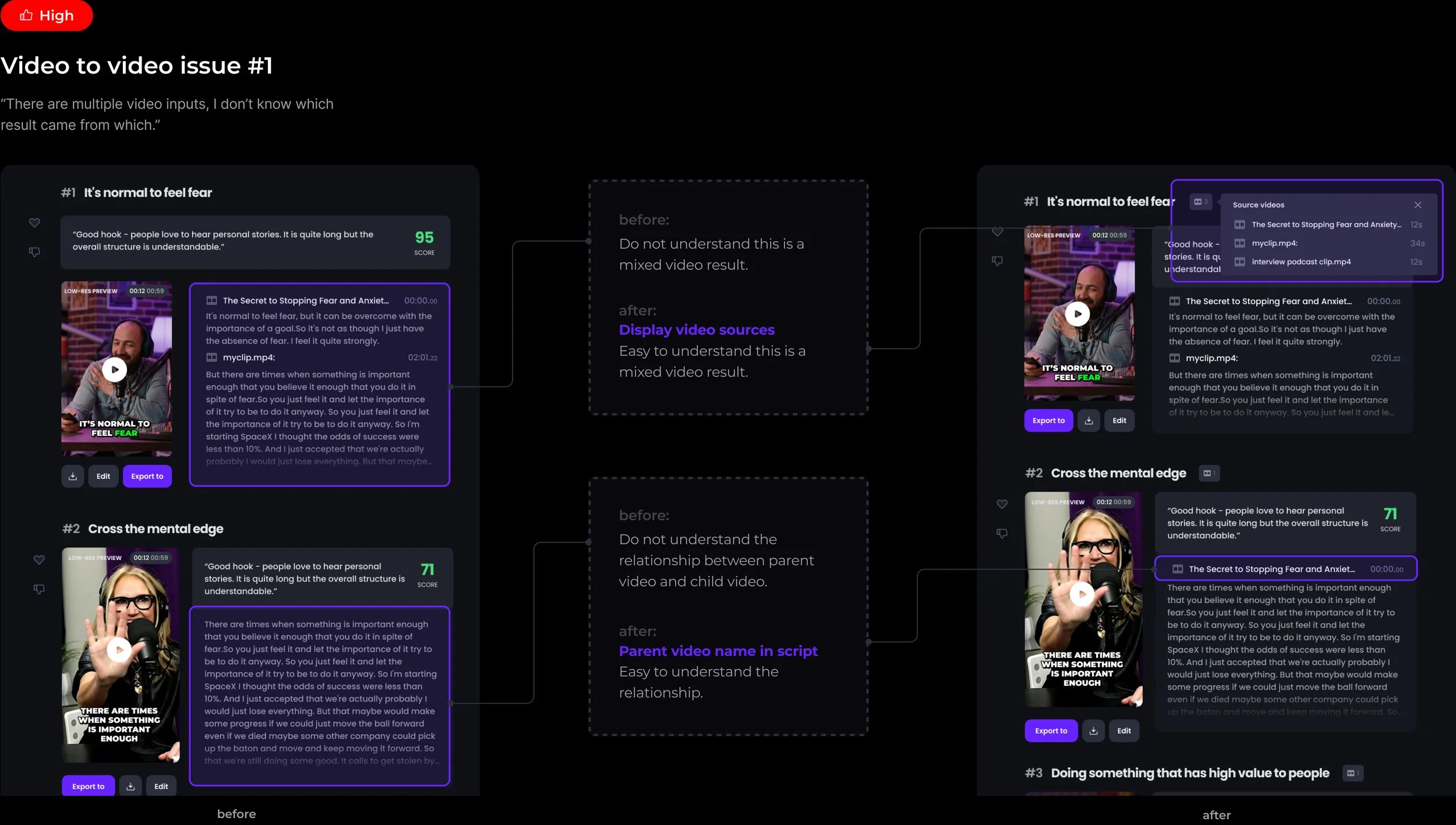The width and height of the screenshot is (1456, 825).
Task: Click 00:12 00:59 timestamp on after clip #2 thumbnail
Action: point(1114,502)
